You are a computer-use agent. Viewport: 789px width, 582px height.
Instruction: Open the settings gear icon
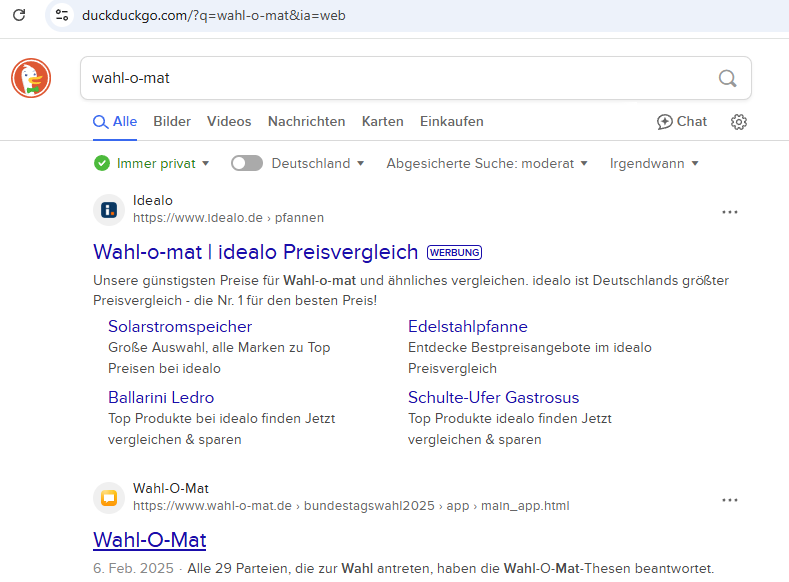(739, 122)
